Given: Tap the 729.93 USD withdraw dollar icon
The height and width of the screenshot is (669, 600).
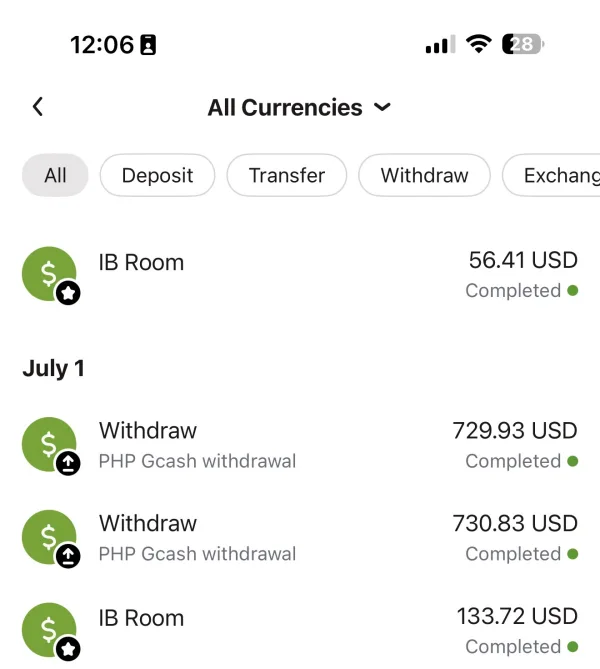Looking at the screenshot, I should click(49, 444).
